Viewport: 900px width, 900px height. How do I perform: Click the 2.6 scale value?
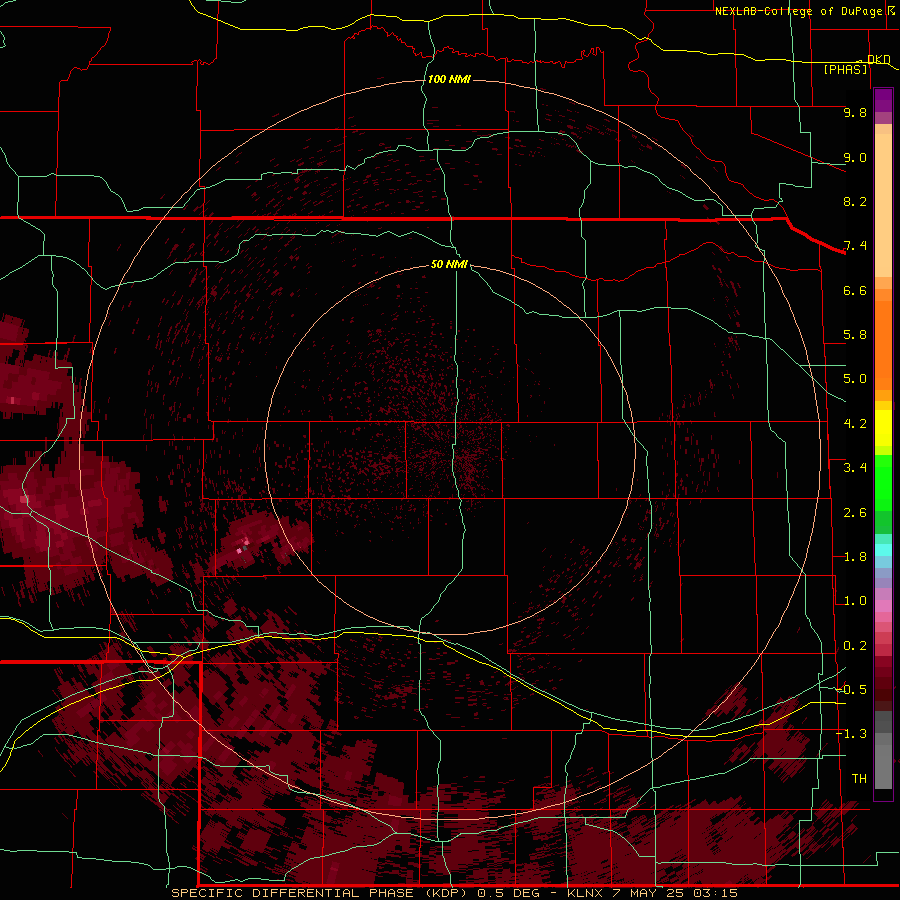click(855, 513)
